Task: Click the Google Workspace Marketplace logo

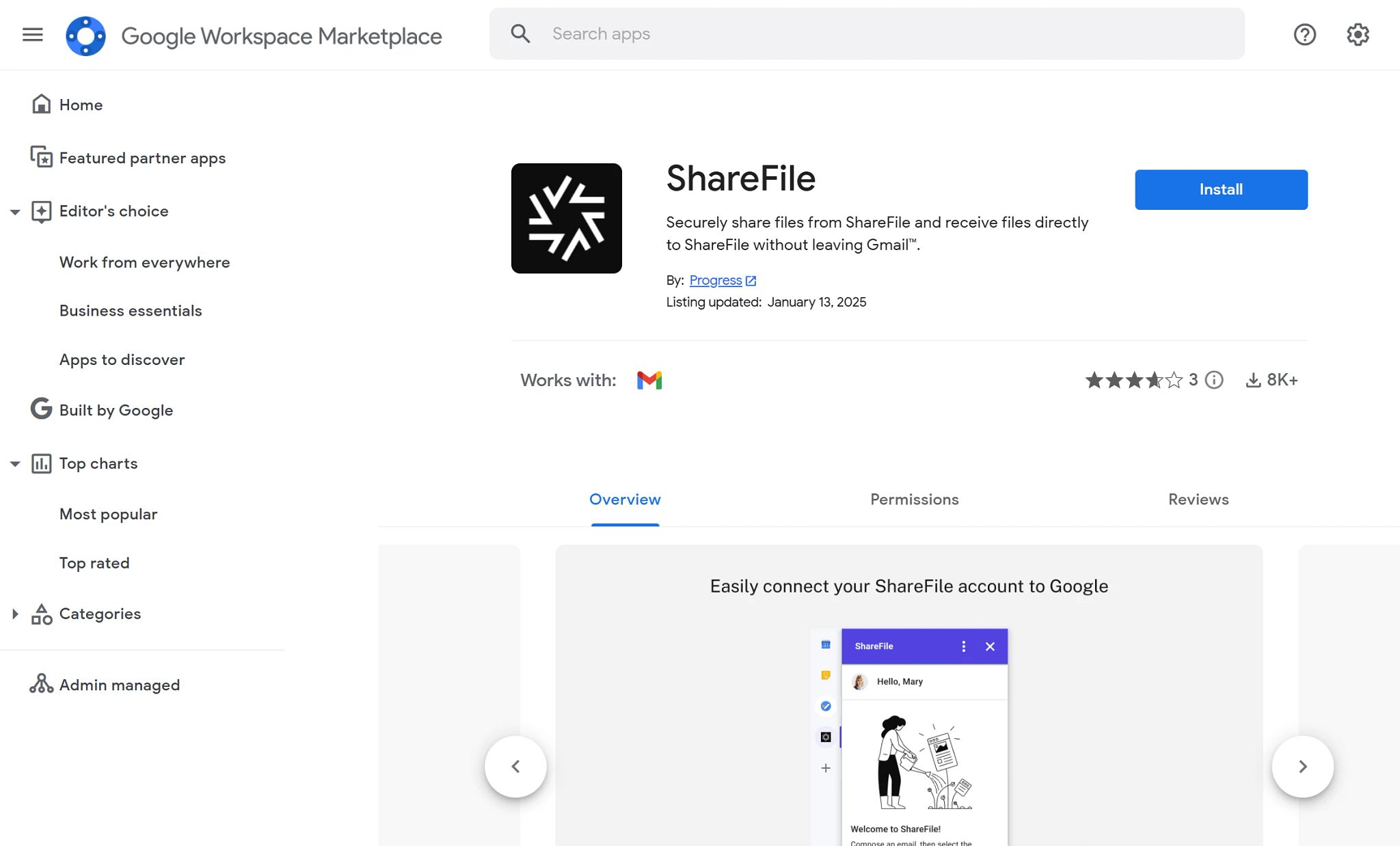Action: tap(85, 36)
